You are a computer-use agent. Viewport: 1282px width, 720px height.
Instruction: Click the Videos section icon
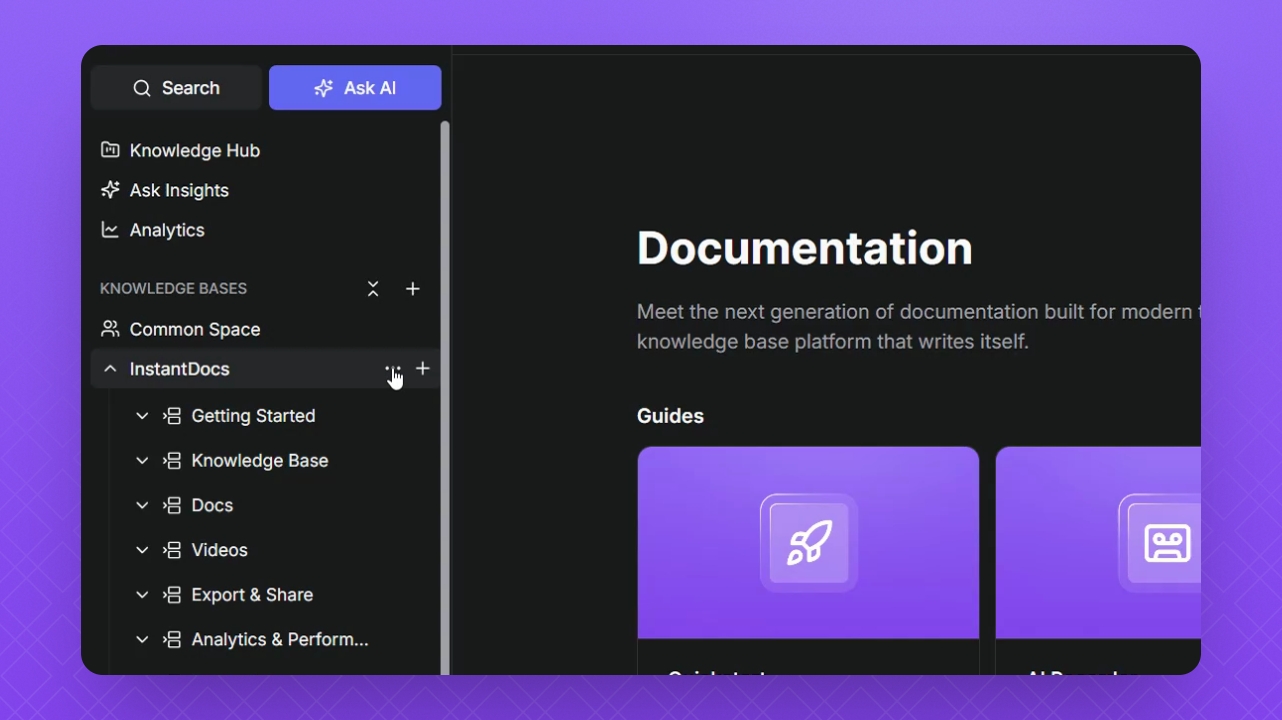coord(172,550)
